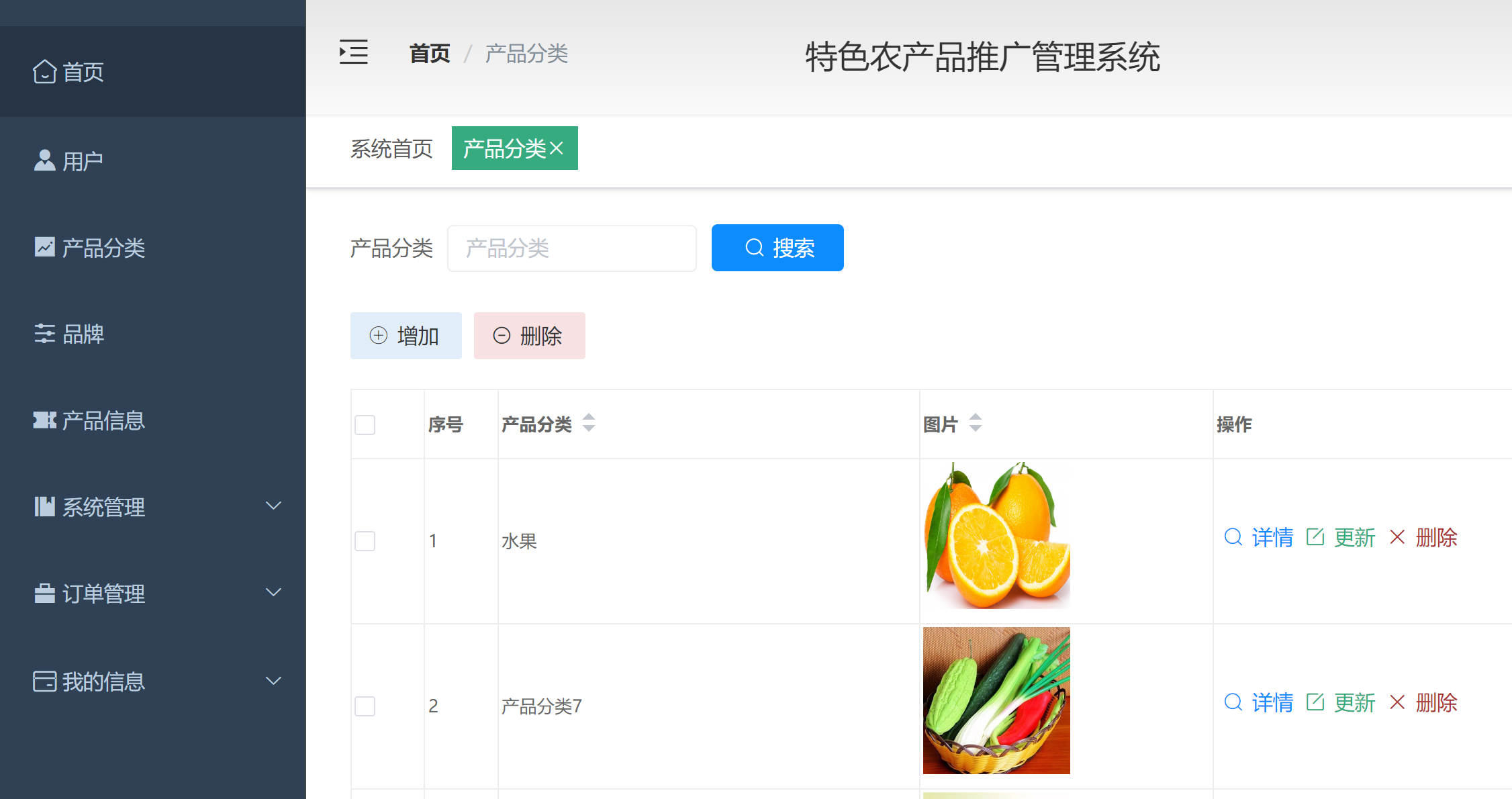Viewport: 1512px width, 799px height.
Task: Close the 产品分类 tab with X icon
Action: [x=557, y=148]
